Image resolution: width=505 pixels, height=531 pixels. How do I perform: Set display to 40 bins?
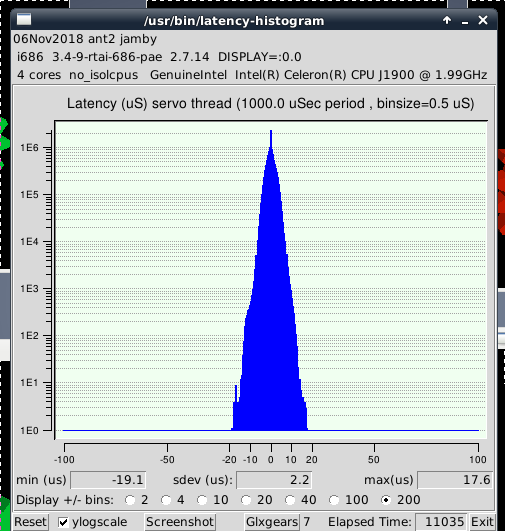290,500
